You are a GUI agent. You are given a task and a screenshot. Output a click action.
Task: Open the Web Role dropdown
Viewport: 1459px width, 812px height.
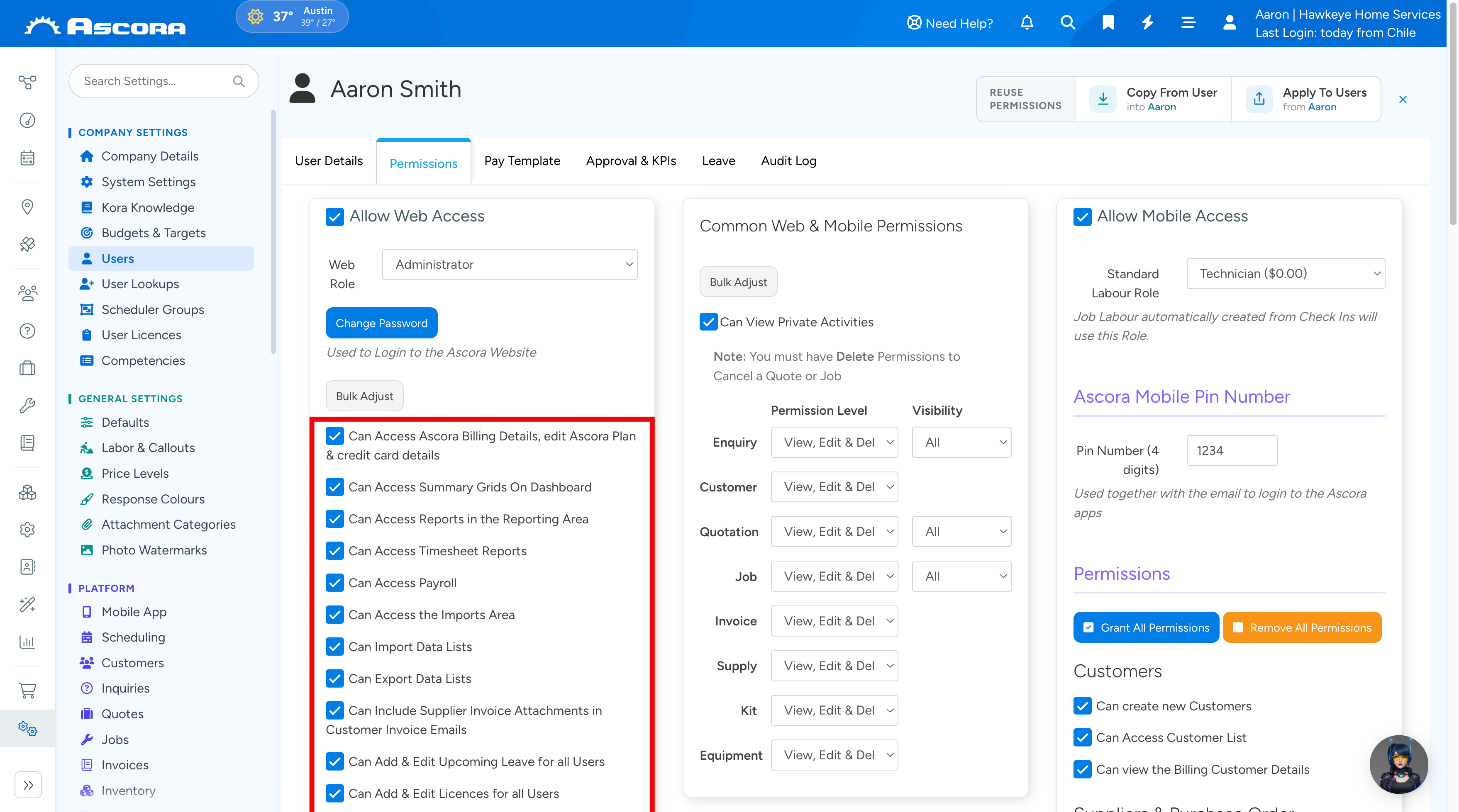(x=510, y=264)
